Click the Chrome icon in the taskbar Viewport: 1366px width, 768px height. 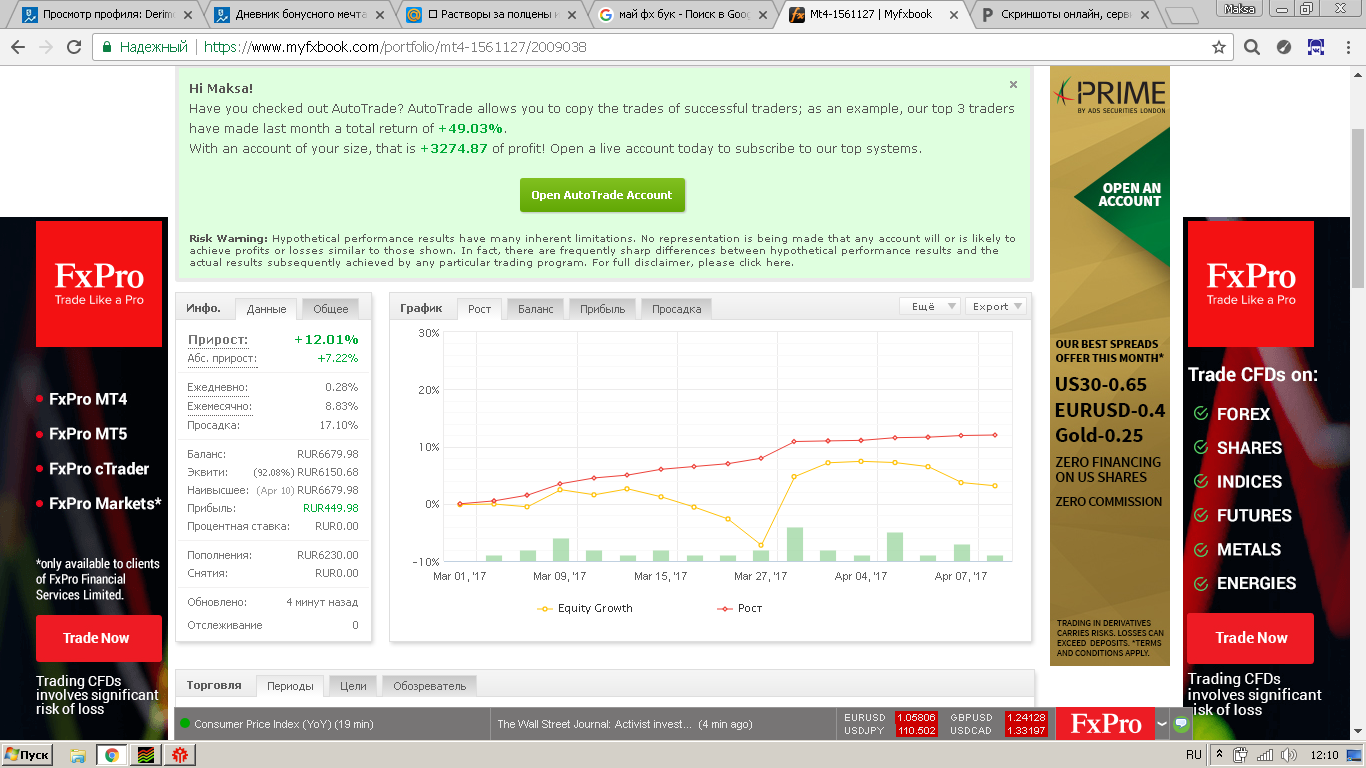pos(112,755)
